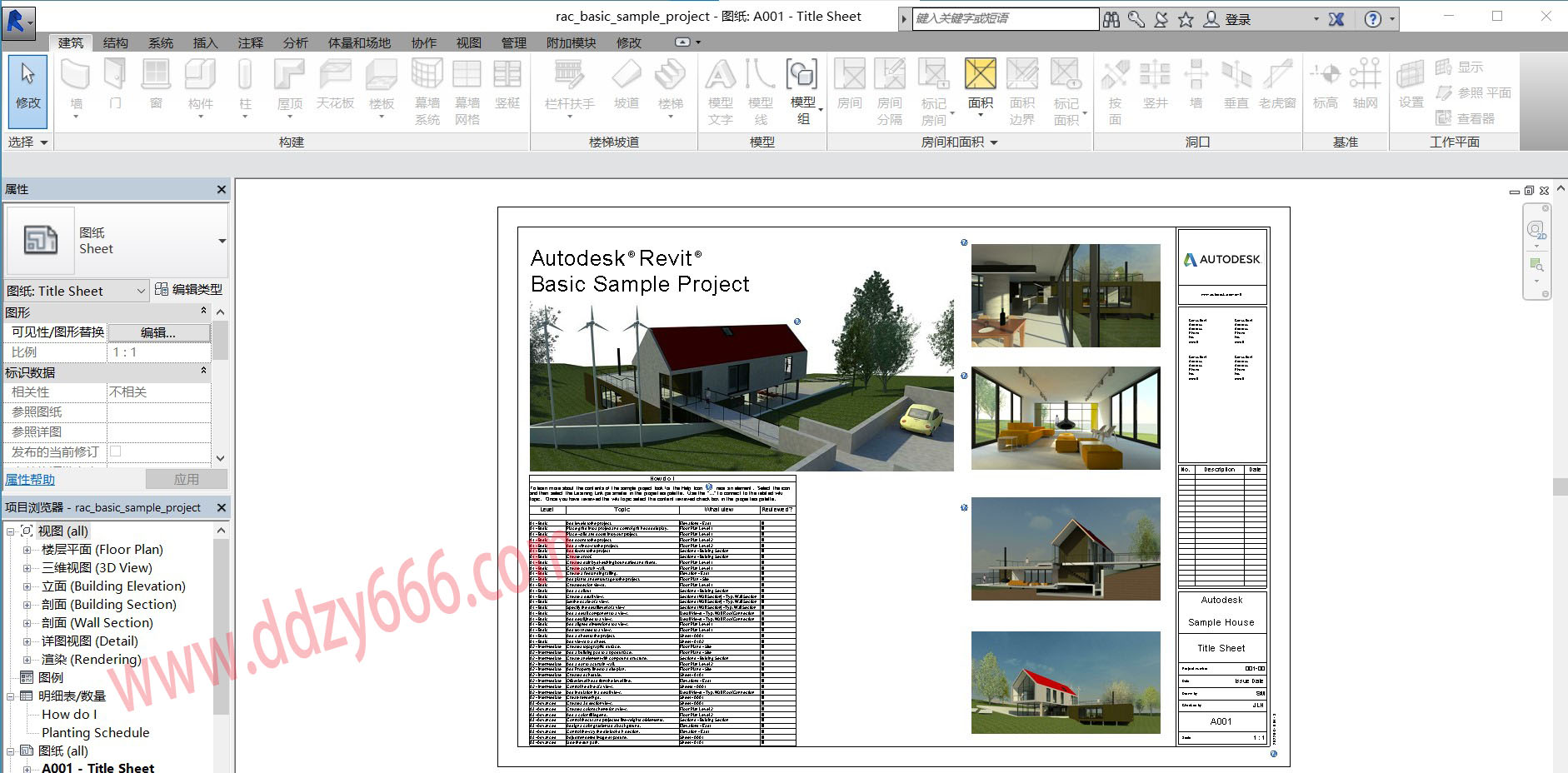Expand the 房间和面积 panel dropdown
This screenshot has height=773, width=1568.
(x=959, y=142)
